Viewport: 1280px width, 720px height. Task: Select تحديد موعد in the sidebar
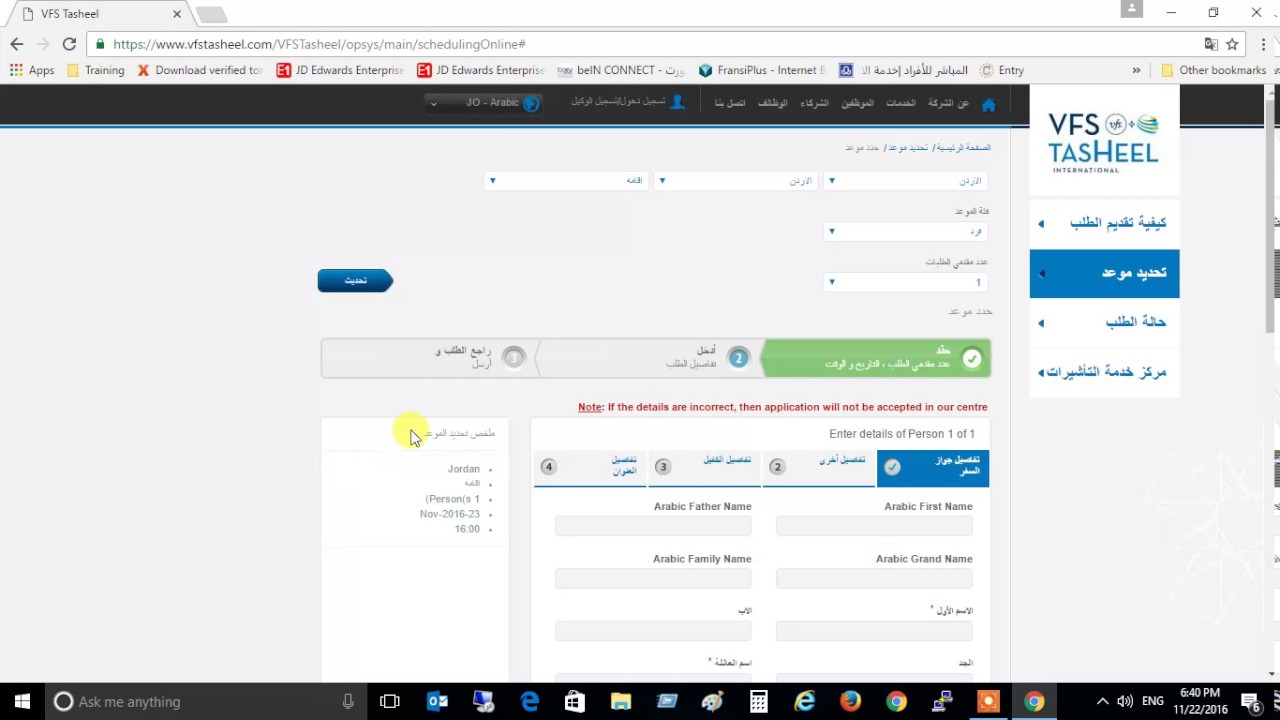pos(1105,273)
